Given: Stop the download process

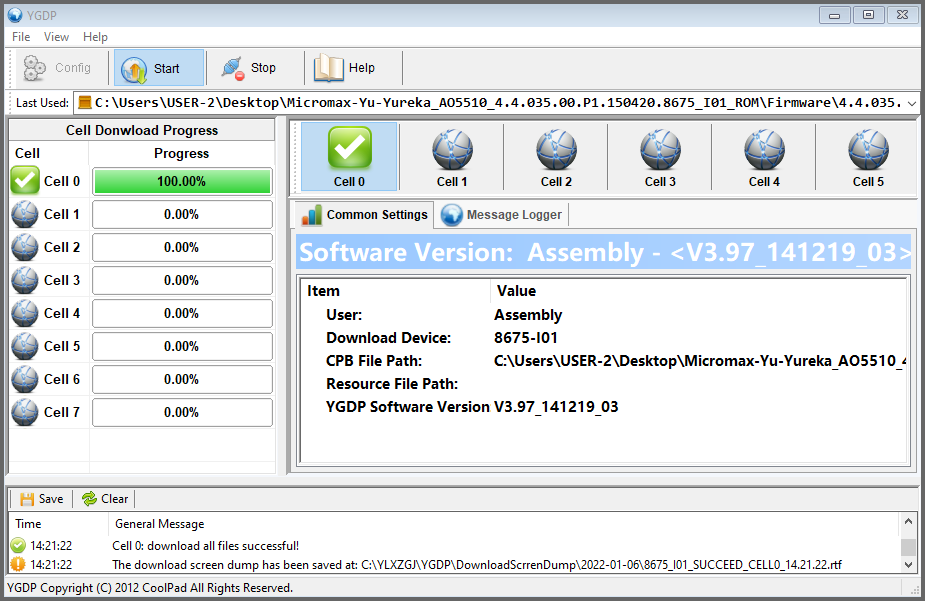Looking at the screenshot, I should point(250,68).
